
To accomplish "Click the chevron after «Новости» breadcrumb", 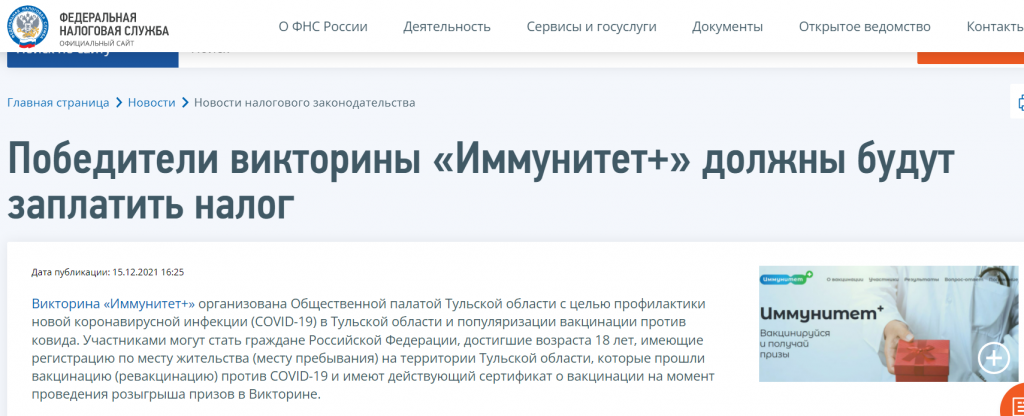I will (185, 103).
